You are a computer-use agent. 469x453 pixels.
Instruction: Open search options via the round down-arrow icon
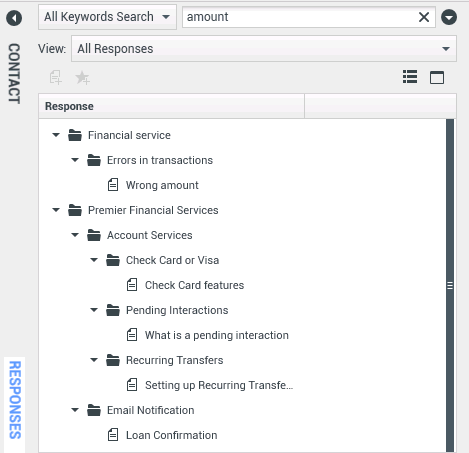pyautogui.click(x=449, y=17)
